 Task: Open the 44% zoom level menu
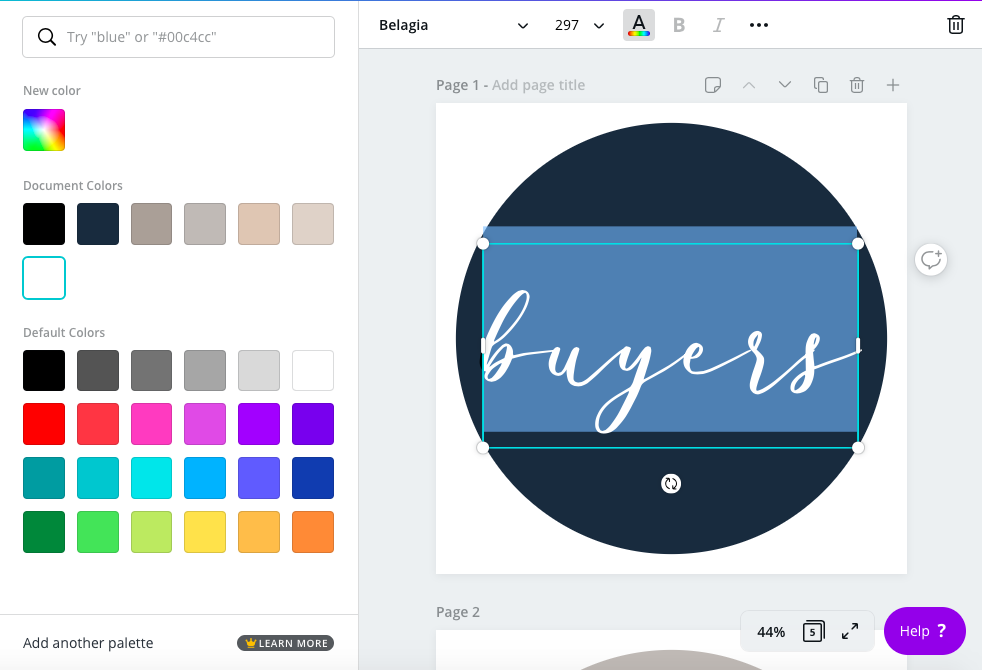click(770, 632)
